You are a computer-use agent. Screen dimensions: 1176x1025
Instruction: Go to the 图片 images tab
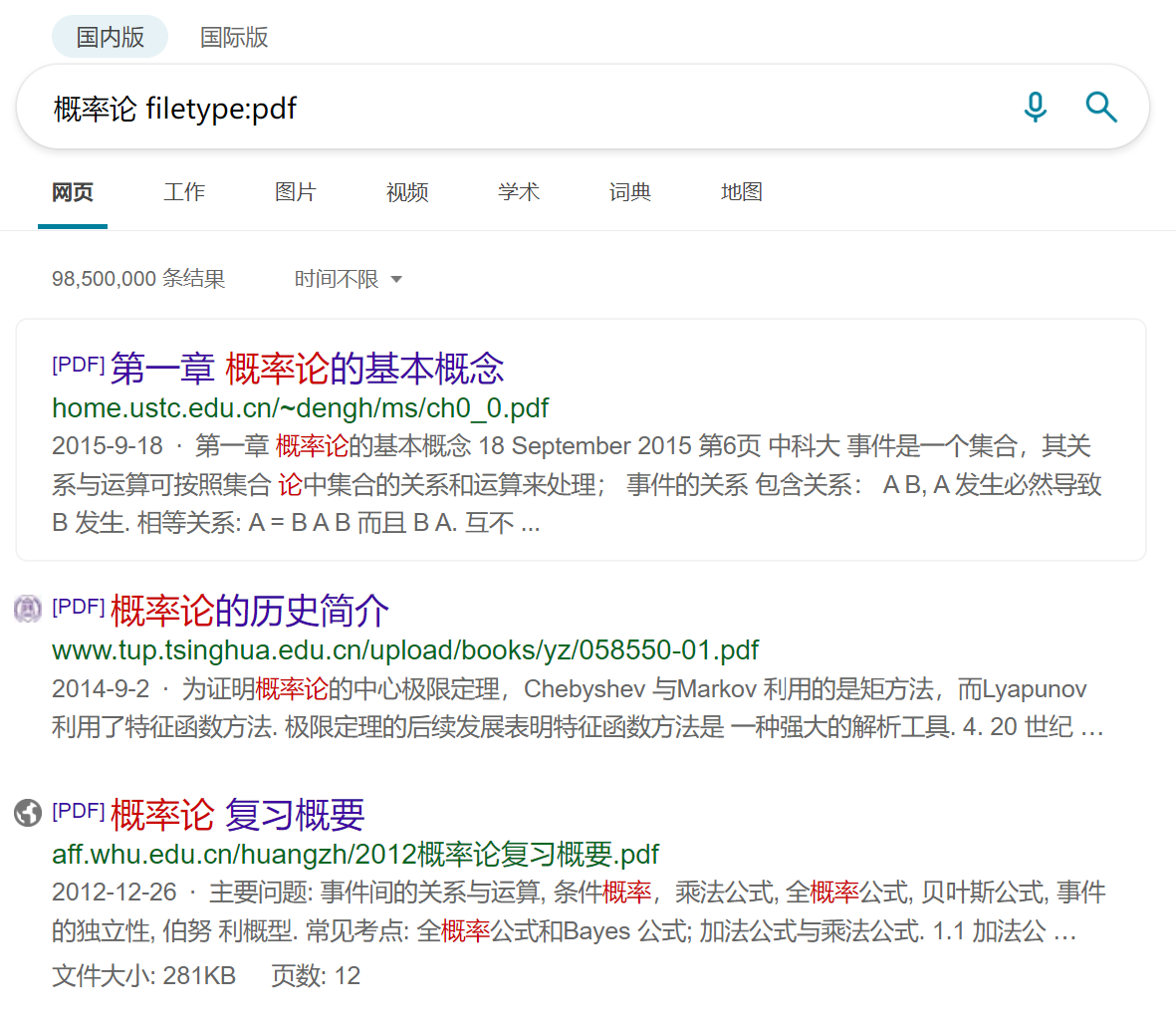coord(296,192)
